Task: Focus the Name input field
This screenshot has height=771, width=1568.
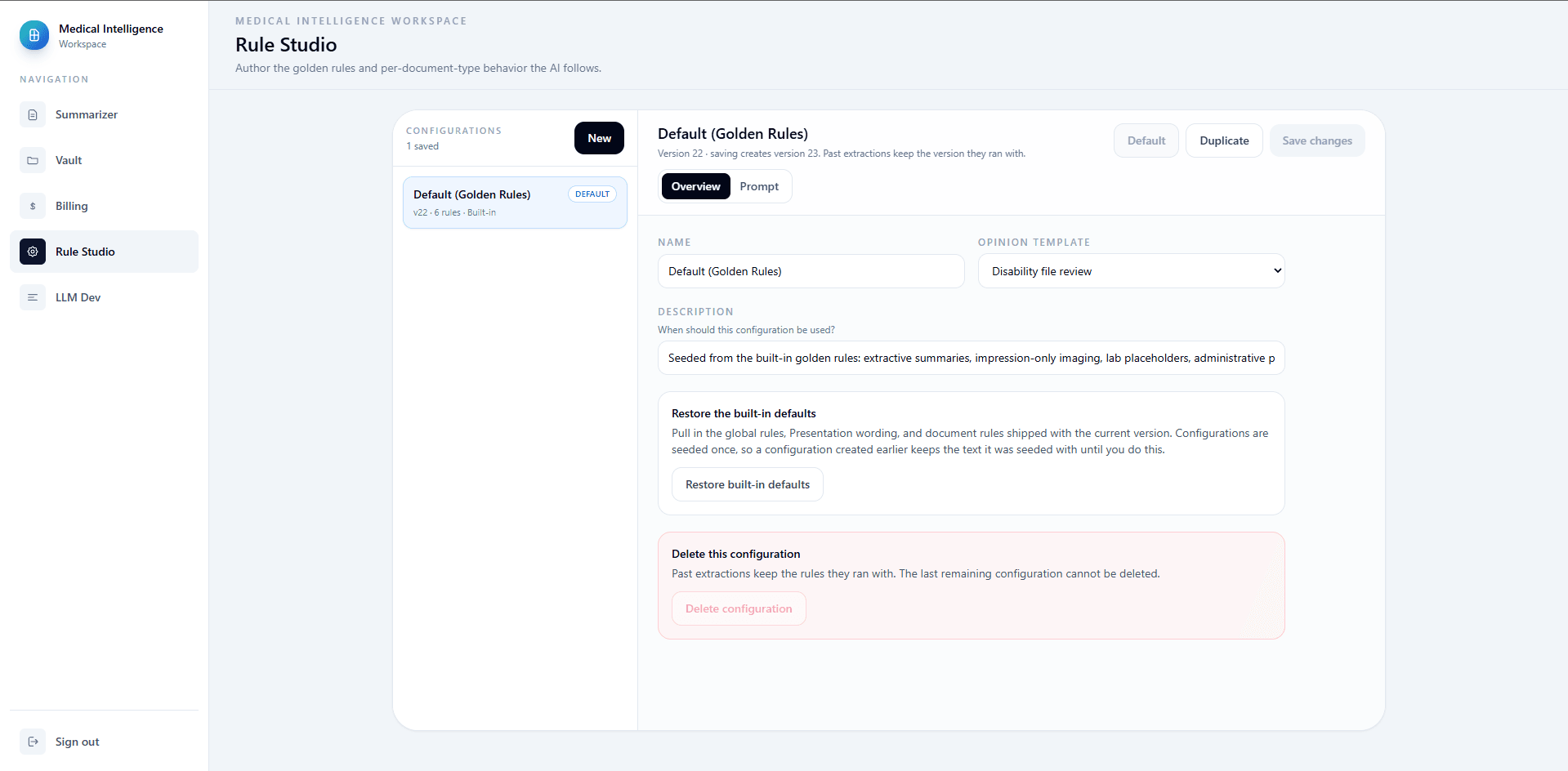Action: coord(811,271)
